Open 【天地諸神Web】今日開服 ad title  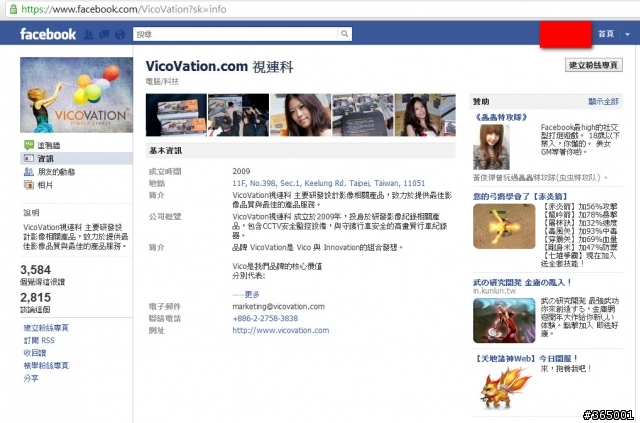coord(526,358)
